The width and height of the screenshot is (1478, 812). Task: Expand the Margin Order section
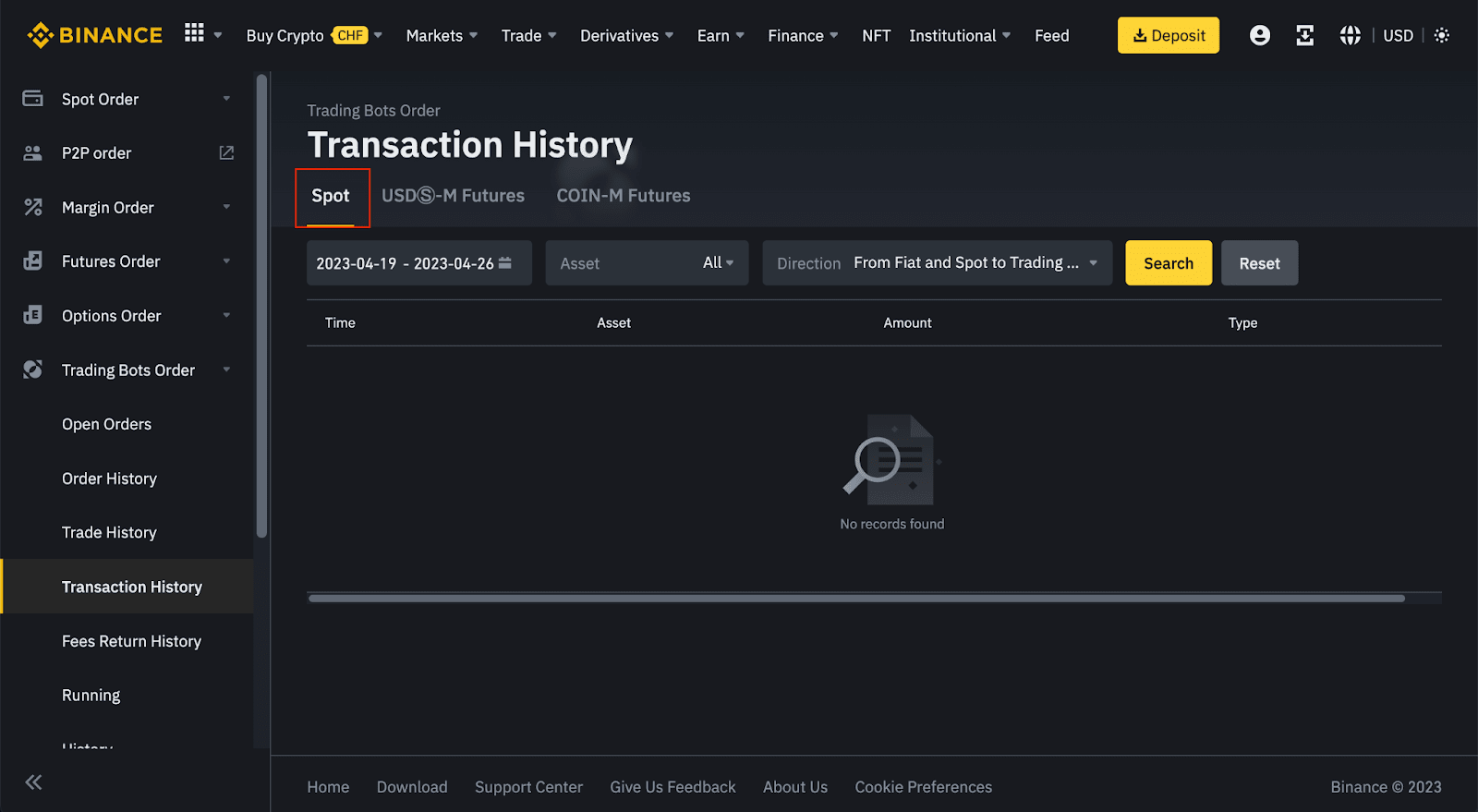coord(226,207)
